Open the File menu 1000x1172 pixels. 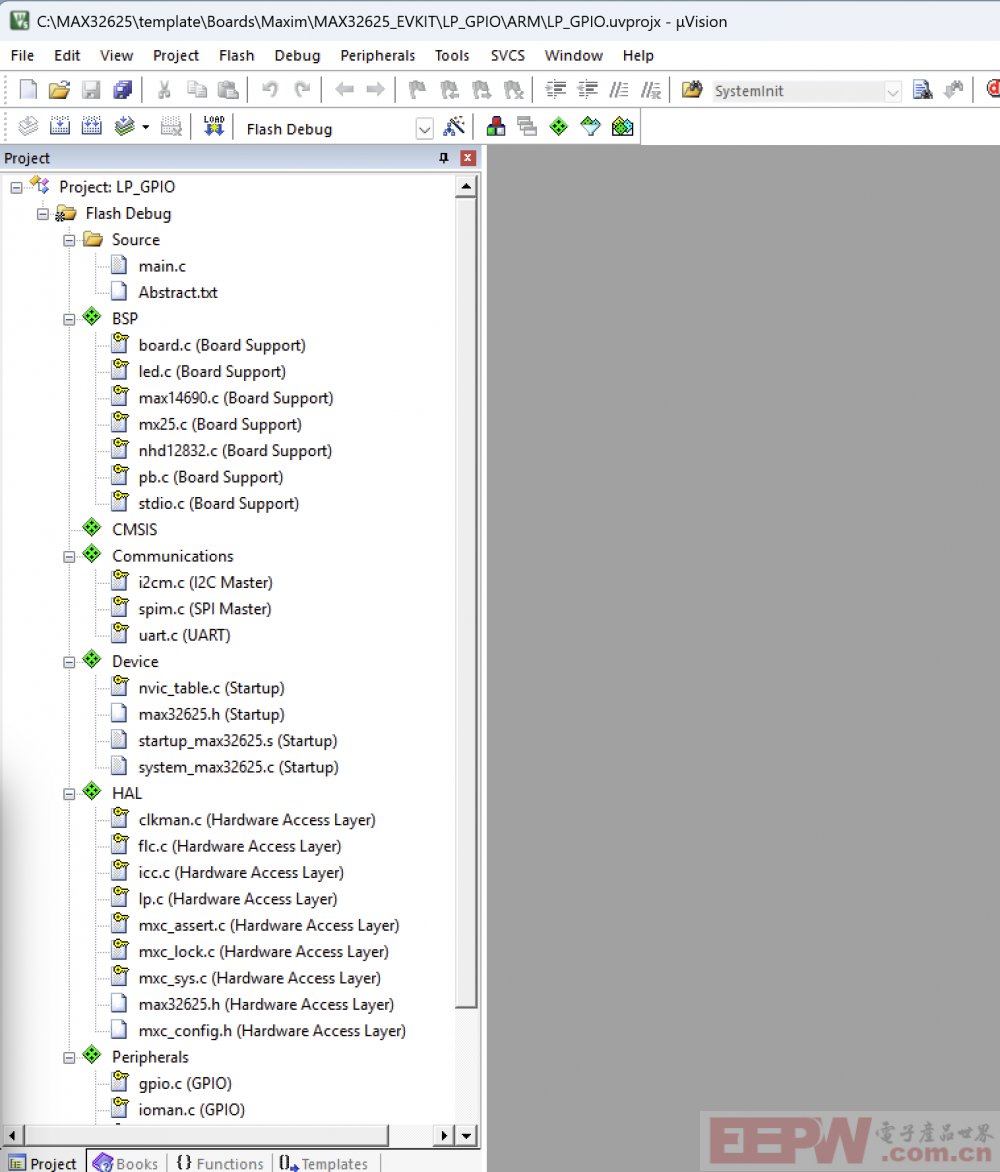click(22, 55)
